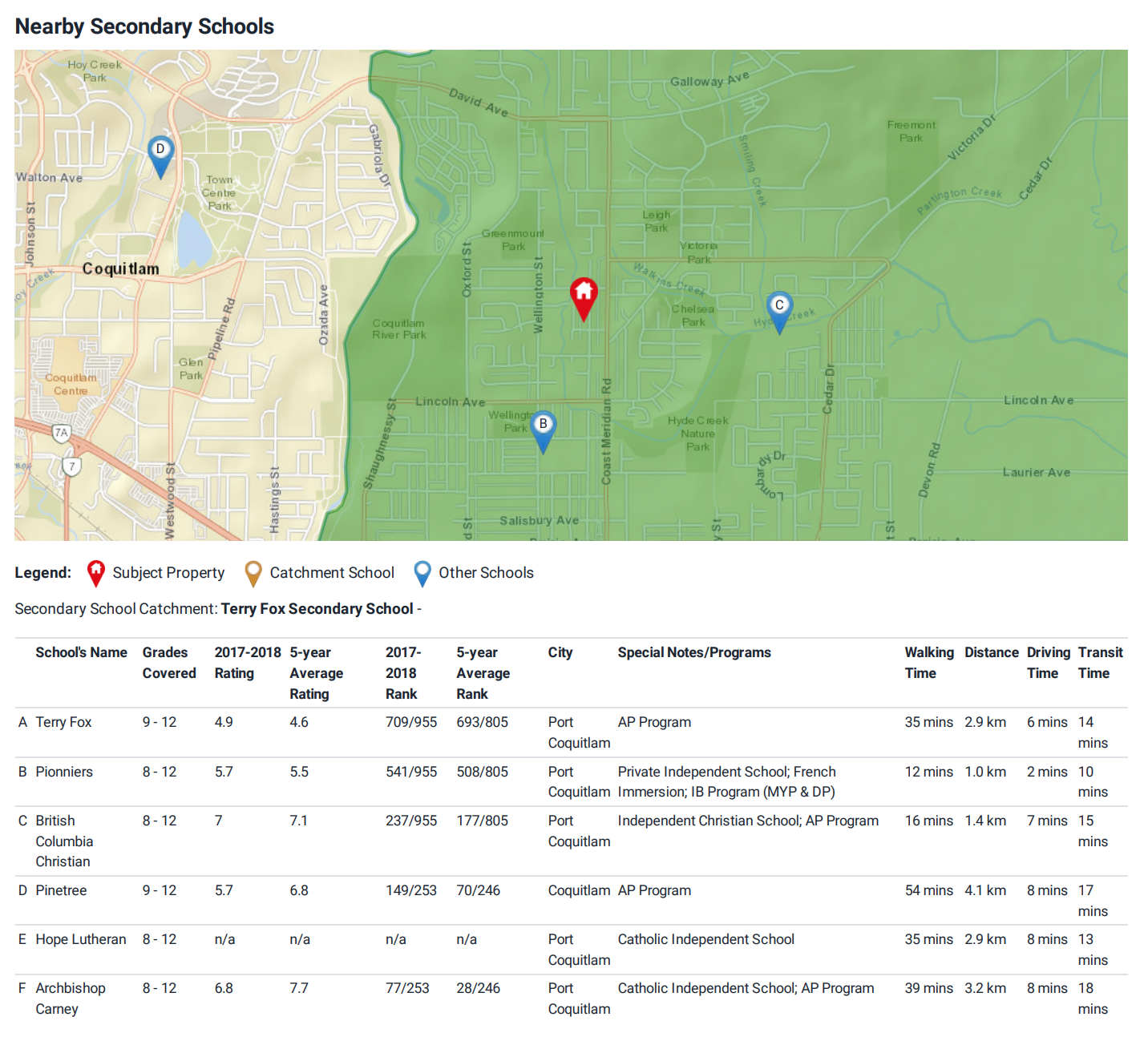
Task: Click Greenmount Park label on map
Action: (x=512, y=240)
